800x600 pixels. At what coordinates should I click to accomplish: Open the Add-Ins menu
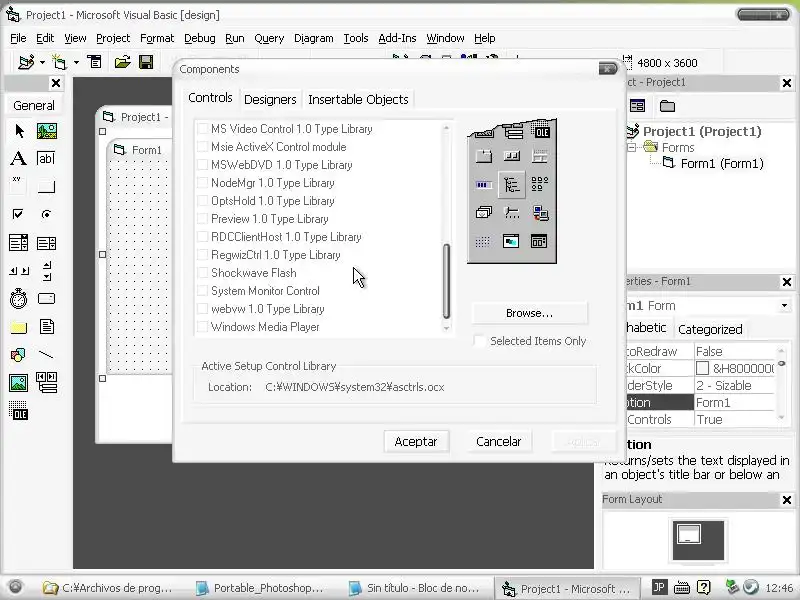[397, 38]
